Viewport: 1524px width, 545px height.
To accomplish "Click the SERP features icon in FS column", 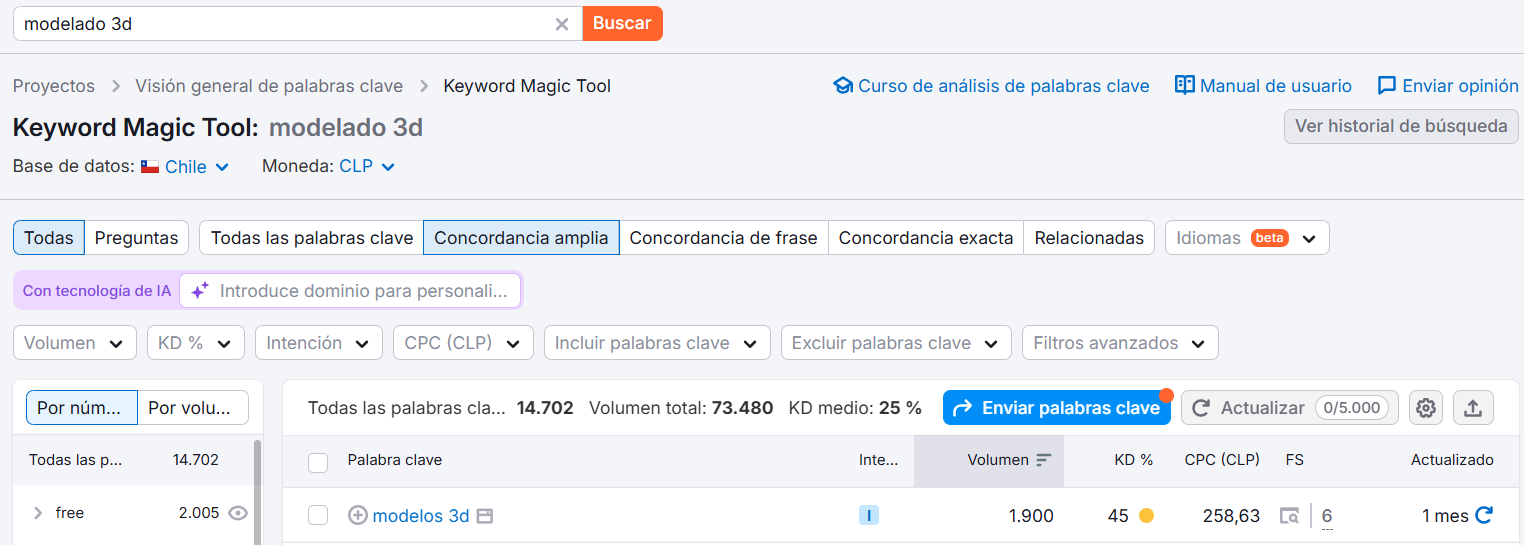I will click(1290, 516).
